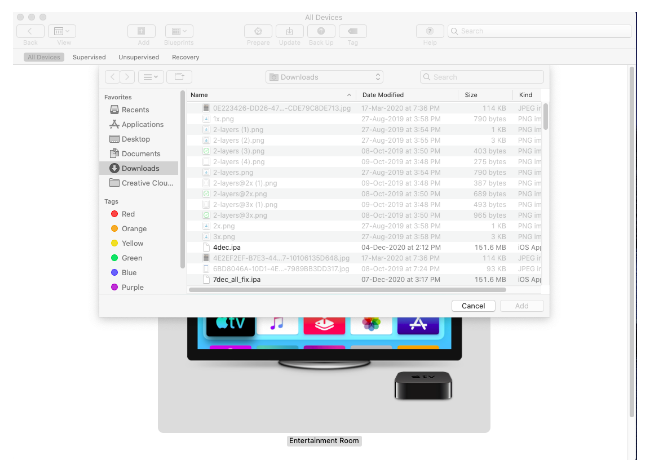
Task: Sort files by Kind column
Action: click(527, 95)
